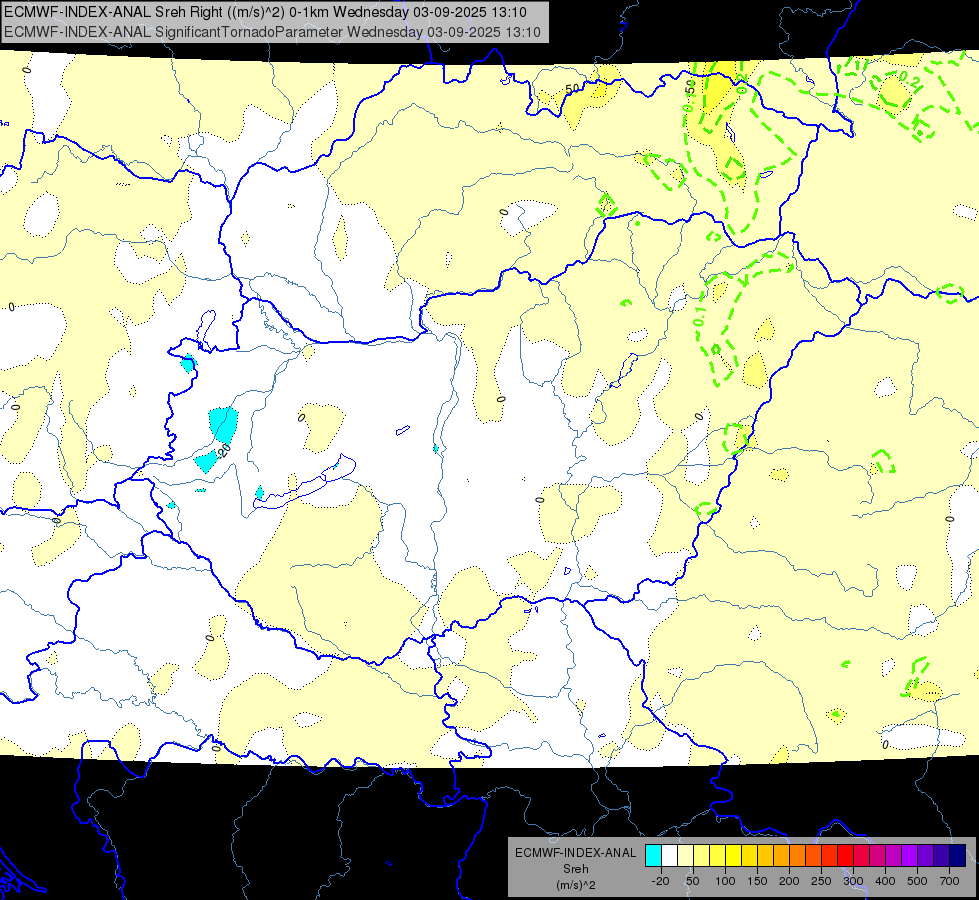
Task: Click the dark navy blue legend swatch
Action: click(958, 856)
